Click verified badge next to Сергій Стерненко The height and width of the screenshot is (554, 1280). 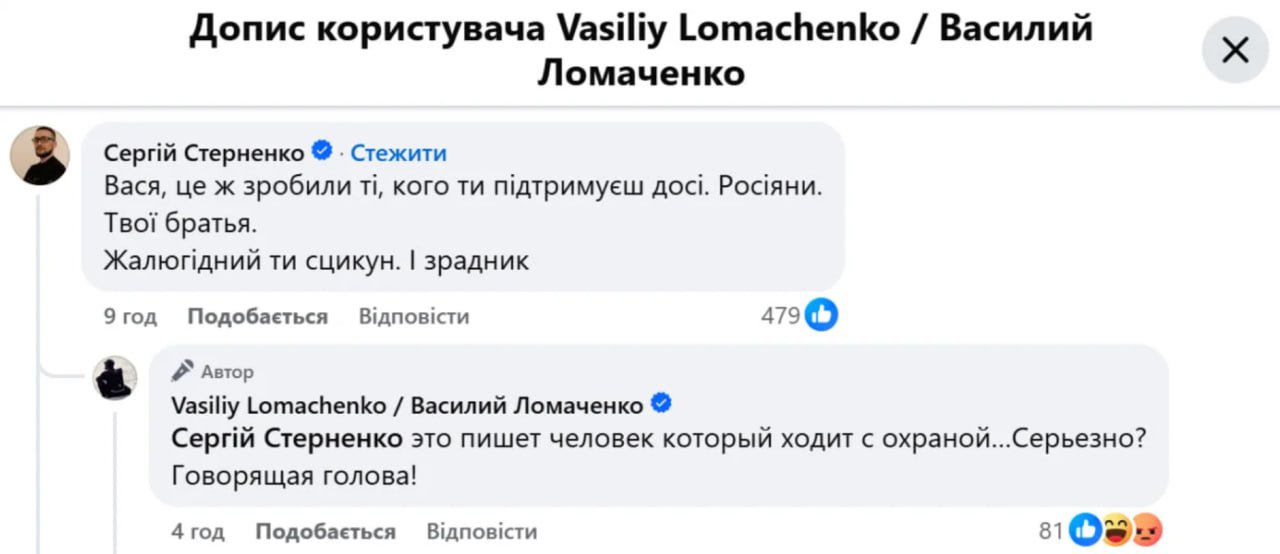pos(322,152)
